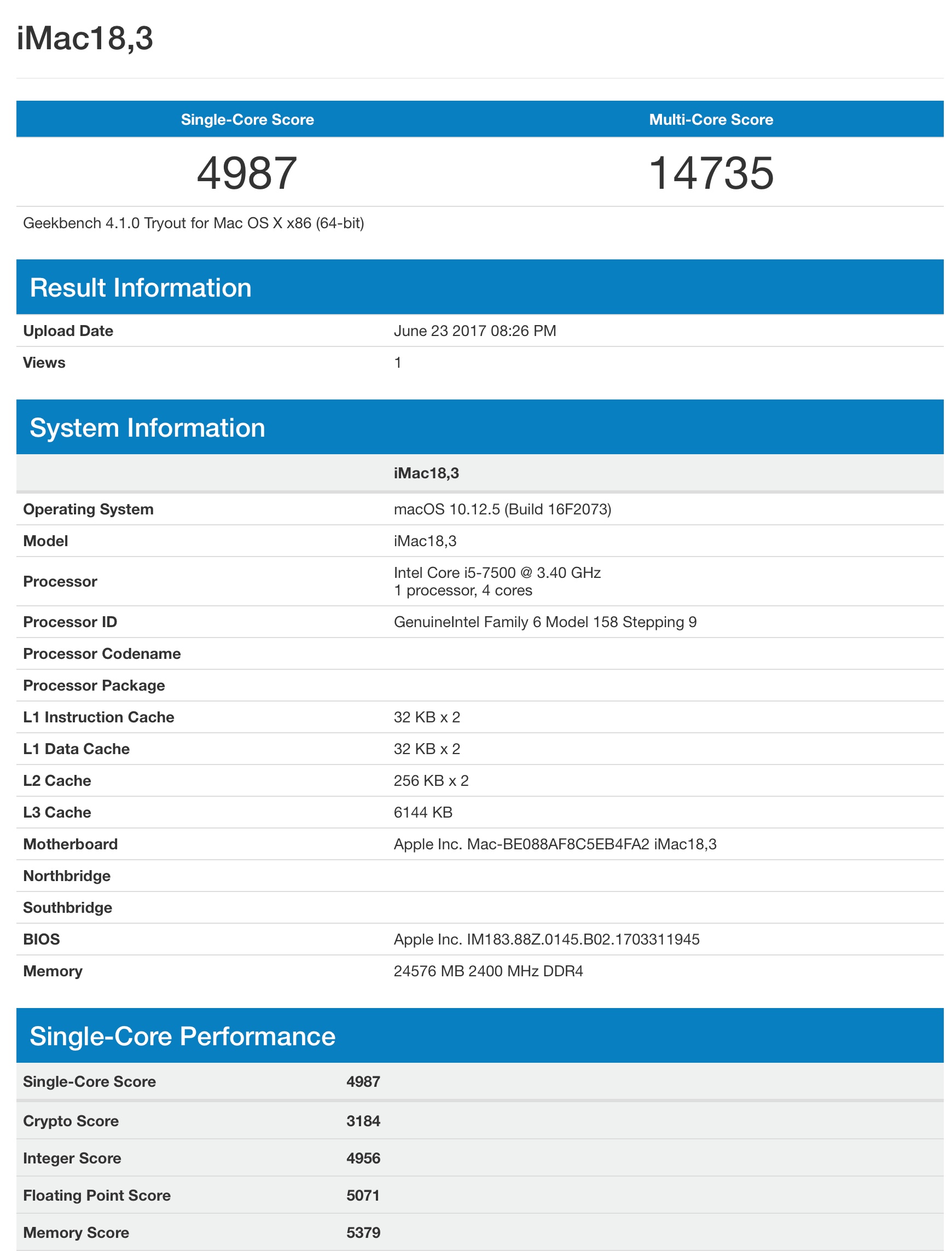This screenshot has width=952, height=1251.
Task: Select the Intel Core i5-7500 @ 3.40 GHz text
Action: pyautogui.click(x=497, y=572)
